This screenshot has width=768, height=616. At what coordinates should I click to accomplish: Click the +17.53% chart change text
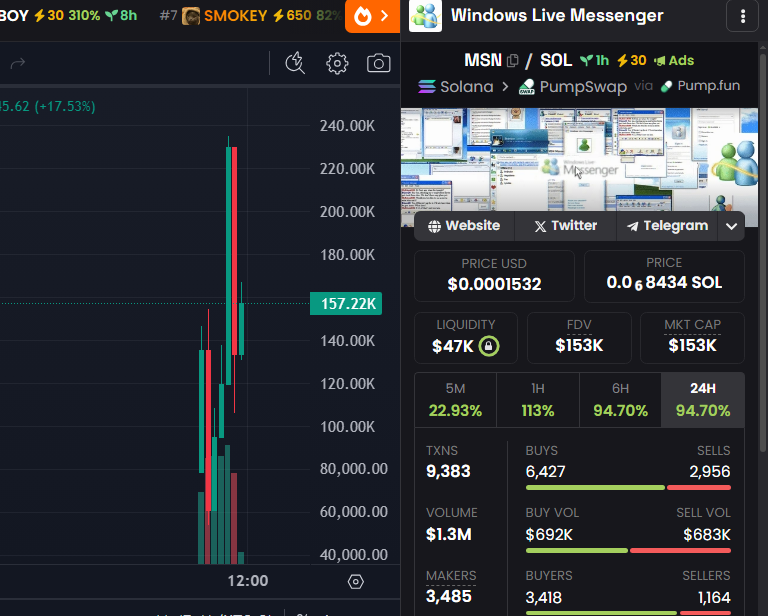coord(65,106)
